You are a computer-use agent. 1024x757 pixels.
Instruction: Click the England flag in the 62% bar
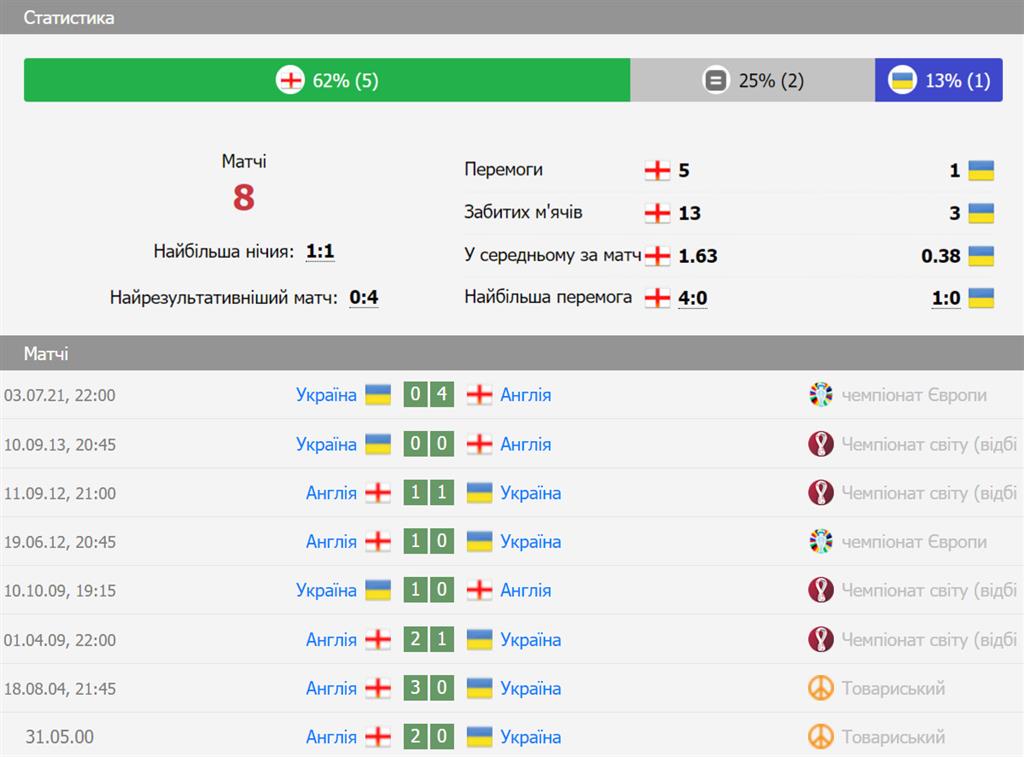[x=289, y=81]
